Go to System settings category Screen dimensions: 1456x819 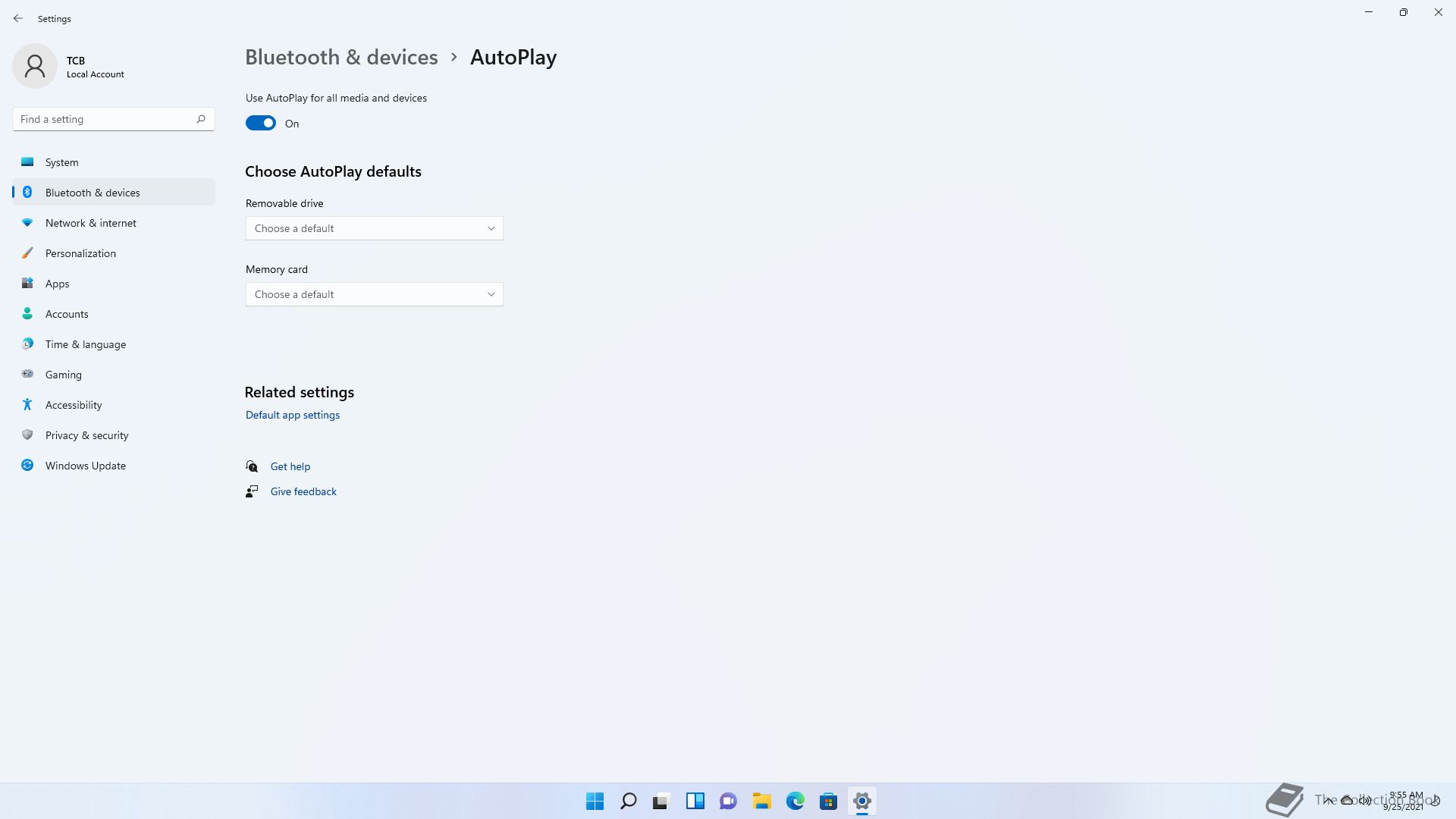(x=61, y=162)
